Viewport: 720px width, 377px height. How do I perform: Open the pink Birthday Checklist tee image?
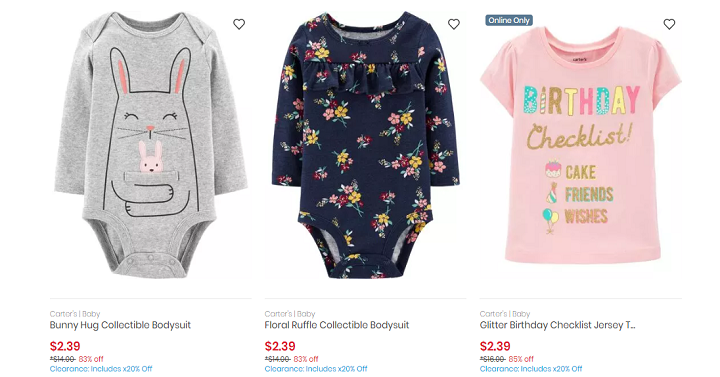click(x=580, y=145)
